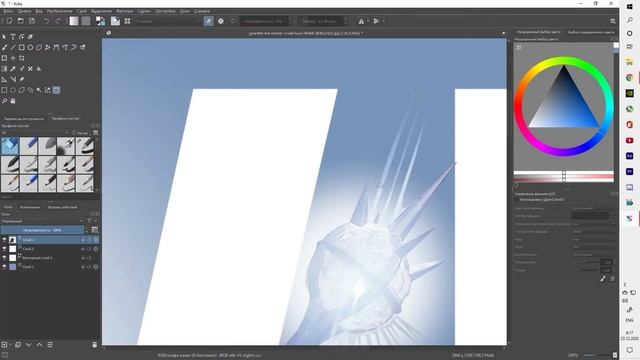Select the Zoom magnifier tool
Image resolution: width=640 pixels, height=360 pixels.
[4, 100]
